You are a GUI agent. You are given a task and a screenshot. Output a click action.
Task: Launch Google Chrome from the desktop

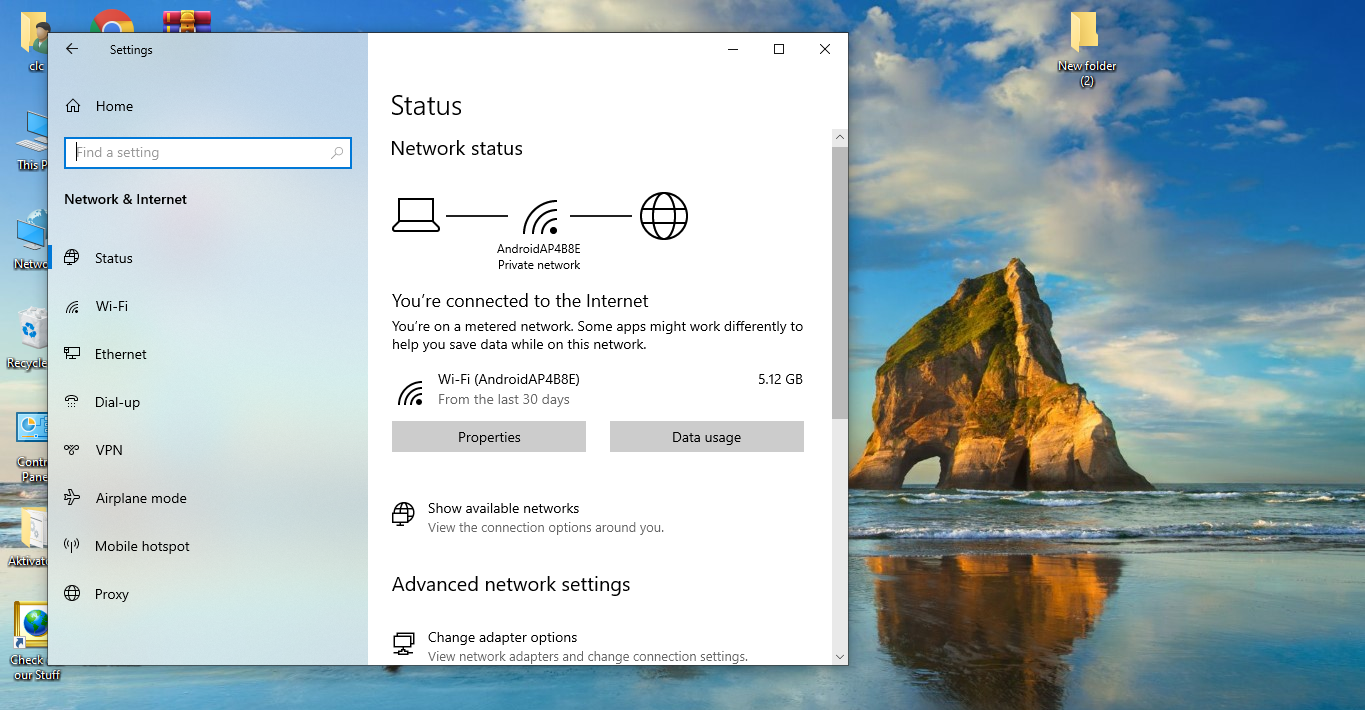112,22
